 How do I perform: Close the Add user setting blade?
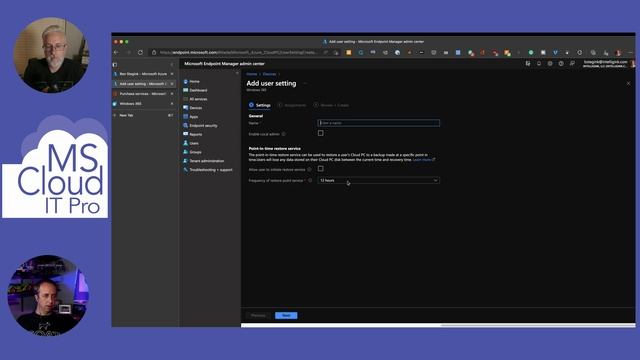[x=628, y=83]
